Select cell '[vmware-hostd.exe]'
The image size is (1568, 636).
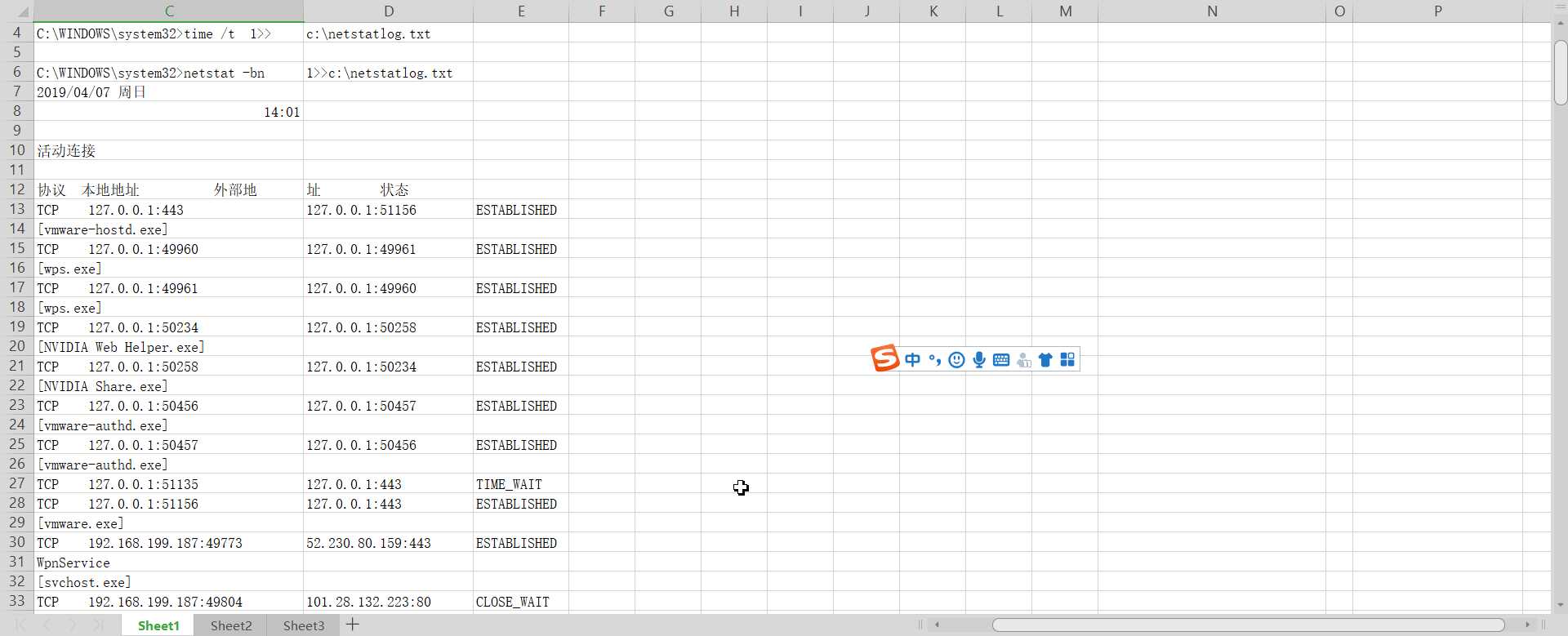point(169,229)
